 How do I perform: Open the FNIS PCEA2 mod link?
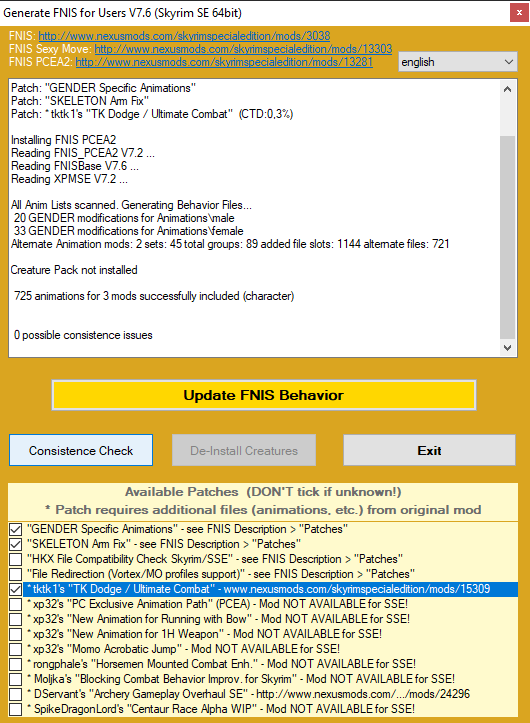[x=224, y=62]
